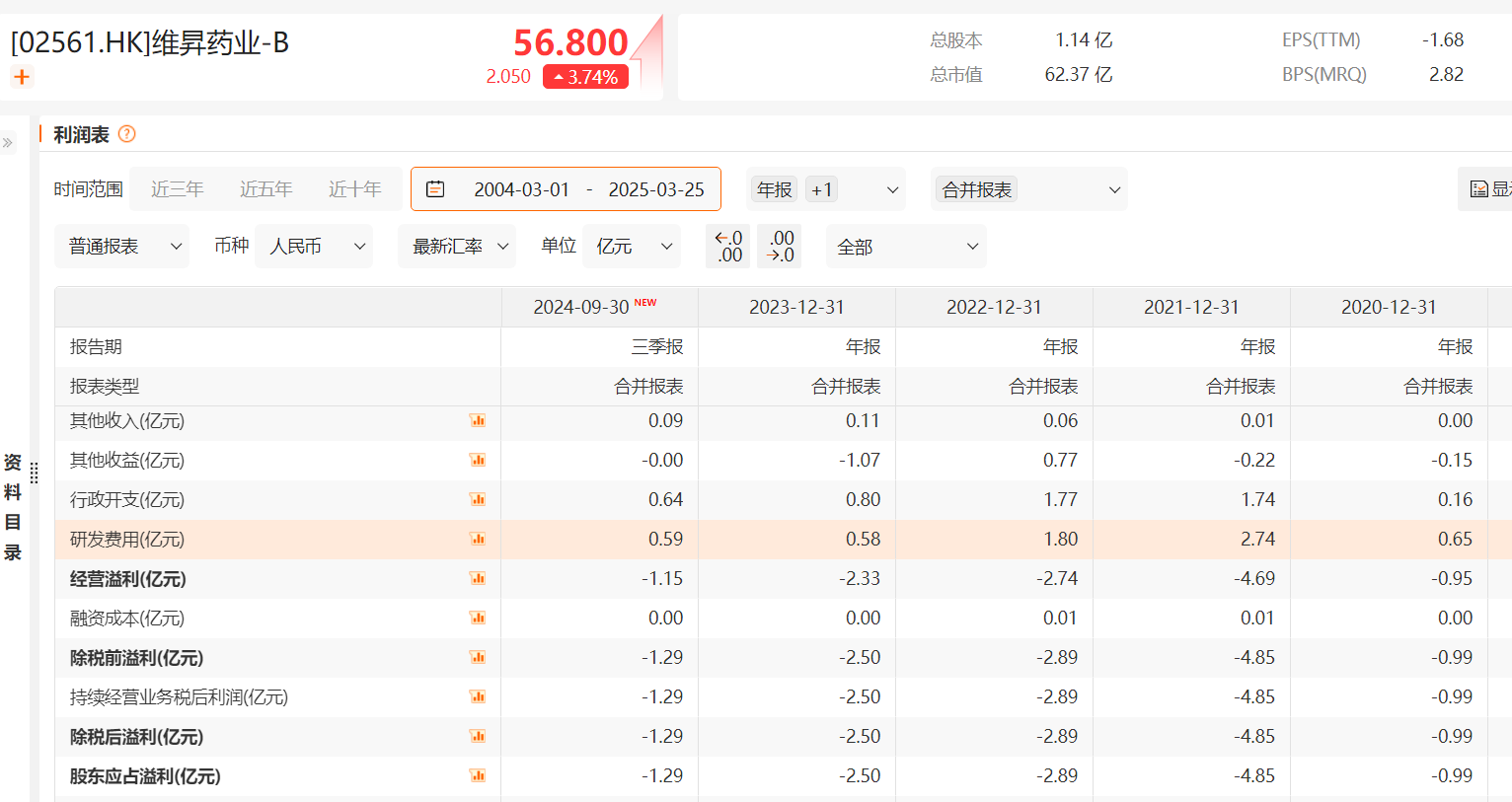The height and width of the screenshot is (802, 1512).
Task: Click the 2023-12-31 column header
Action: coord(796,307)
